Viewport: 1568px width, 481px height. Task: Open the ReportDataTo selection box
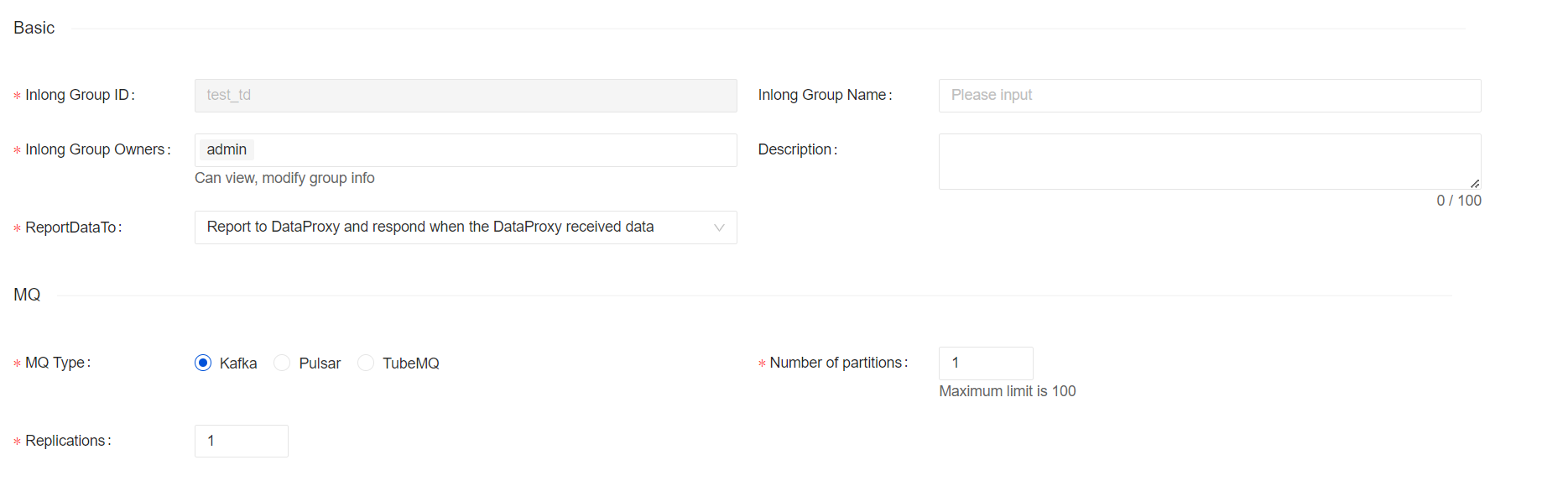coord(453,227)
